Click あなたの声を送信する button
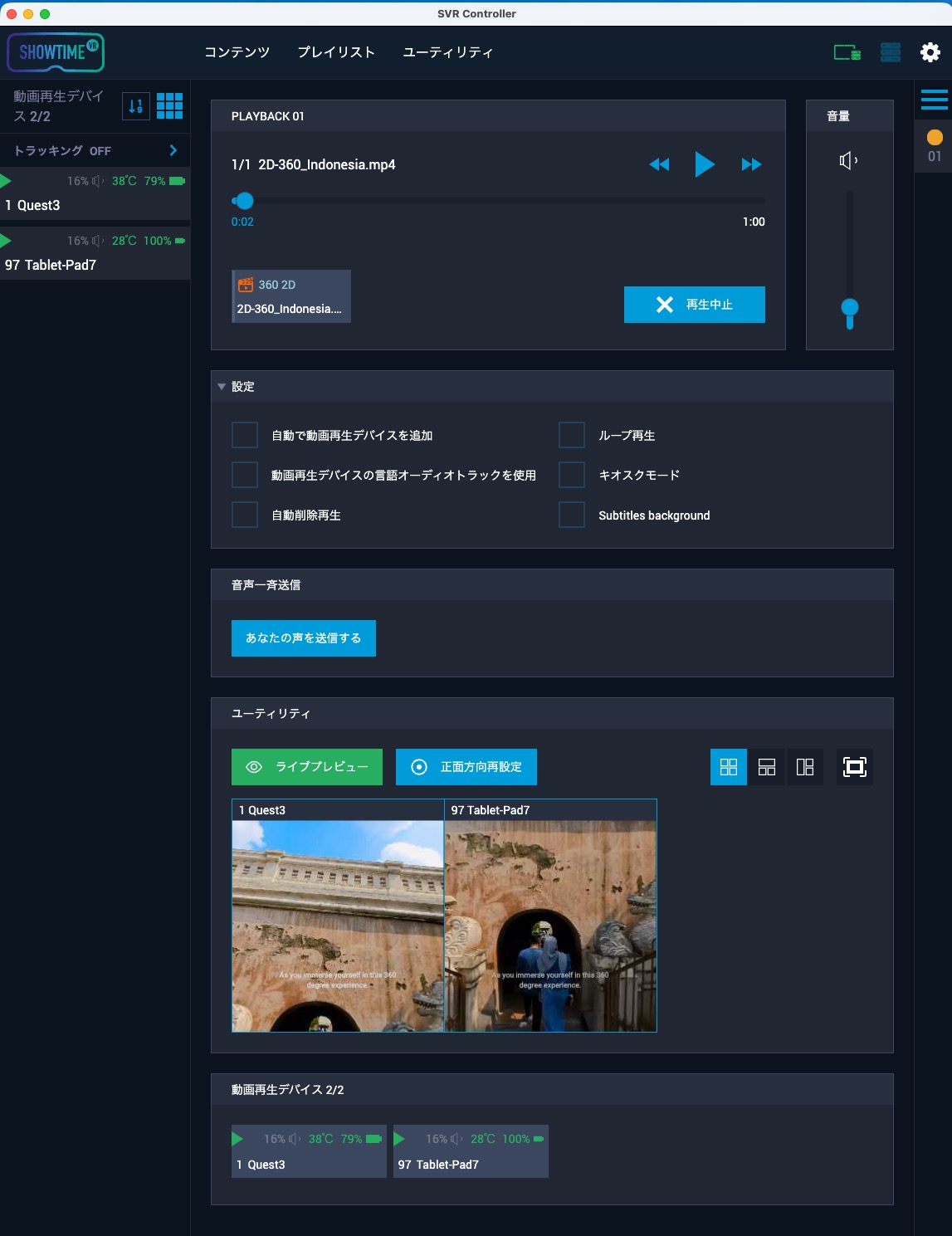 304,638
